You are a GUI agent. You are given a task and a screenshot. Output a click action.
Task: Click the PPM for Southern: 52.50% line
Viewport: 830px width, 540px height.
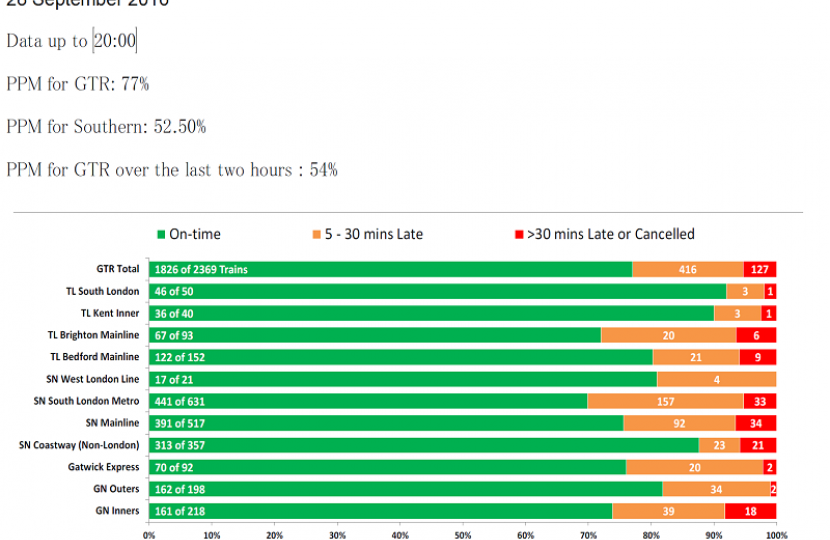pyautogui.click(x=106, y=127)
